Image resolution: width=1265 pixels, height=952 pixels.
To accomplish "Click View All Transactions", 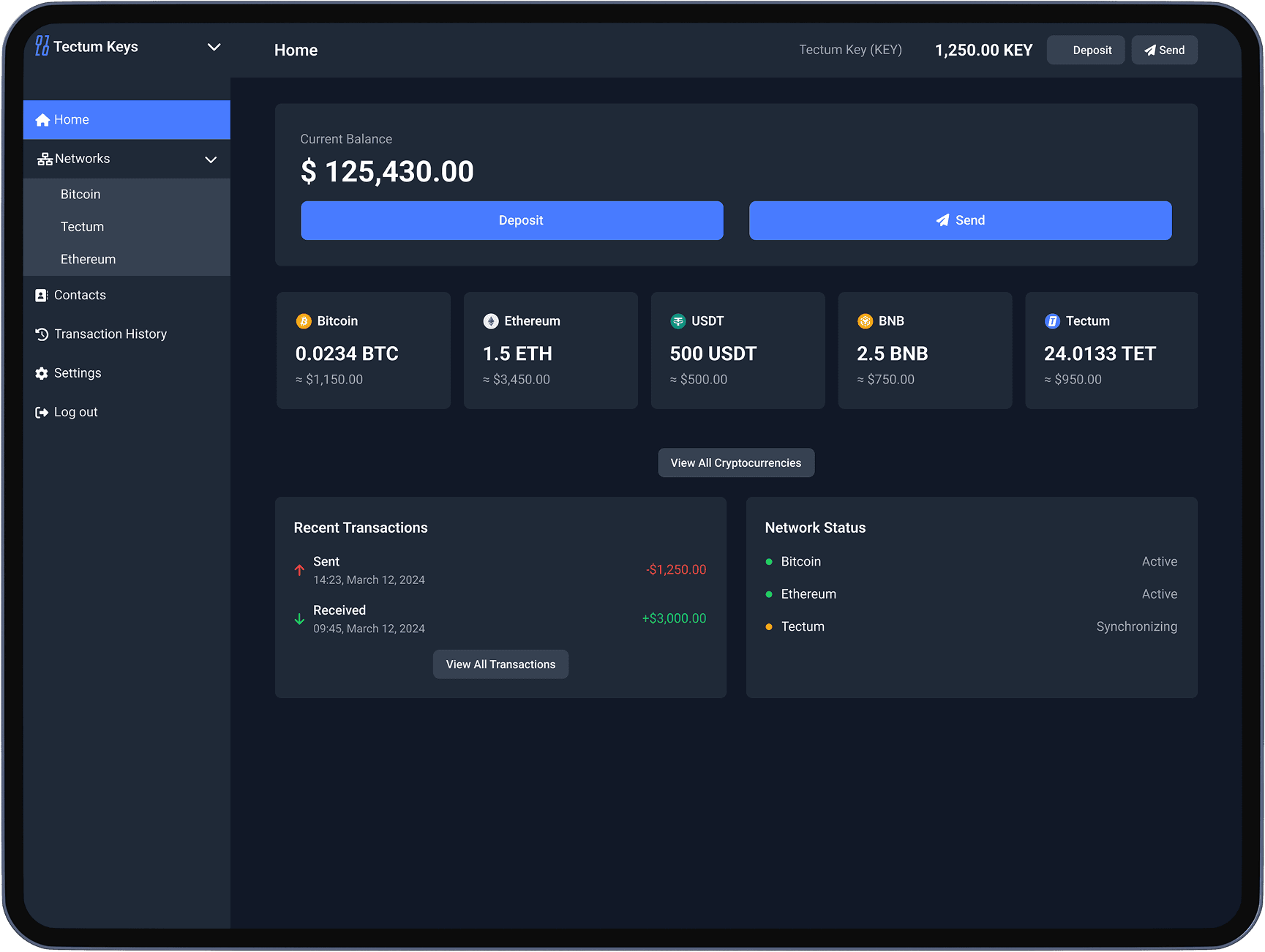I will click(500, 664).
